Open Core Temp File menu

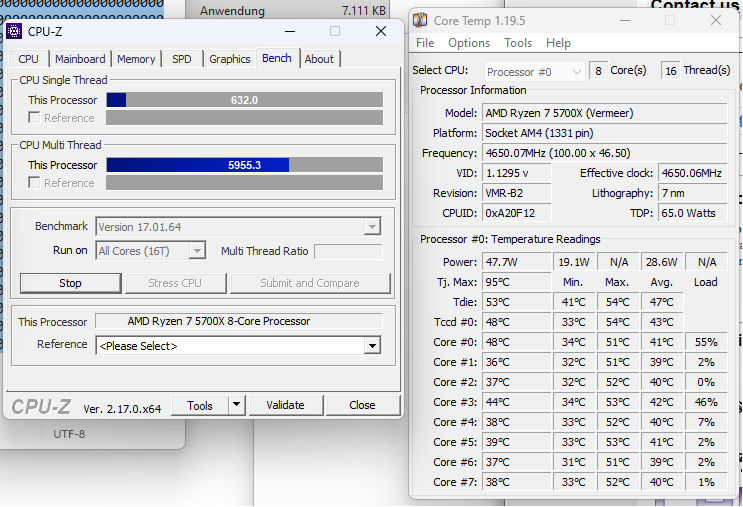pyautogui.click(x=425, y=43)
